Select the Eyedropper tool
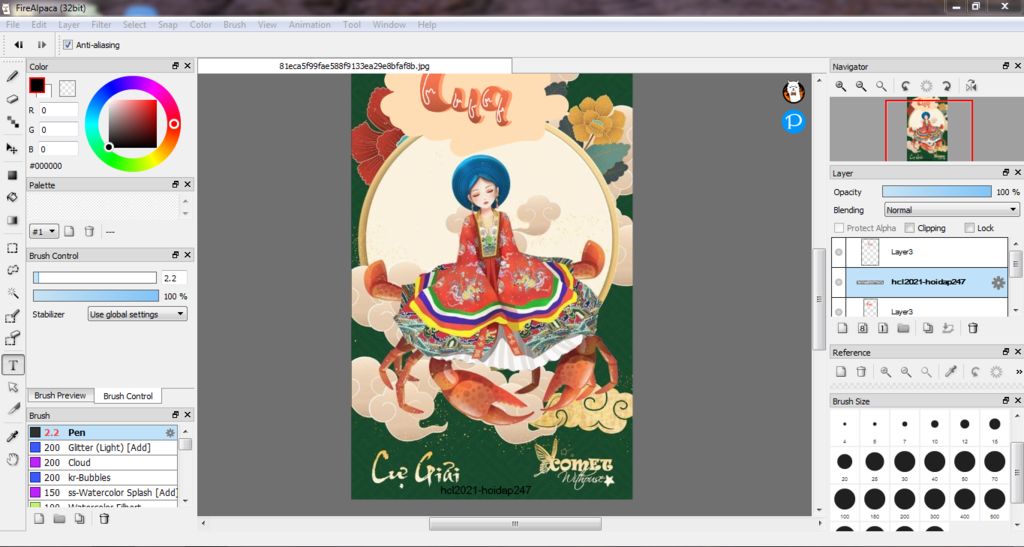This screenshot has width=1024, height=547. tap(12, 436)
